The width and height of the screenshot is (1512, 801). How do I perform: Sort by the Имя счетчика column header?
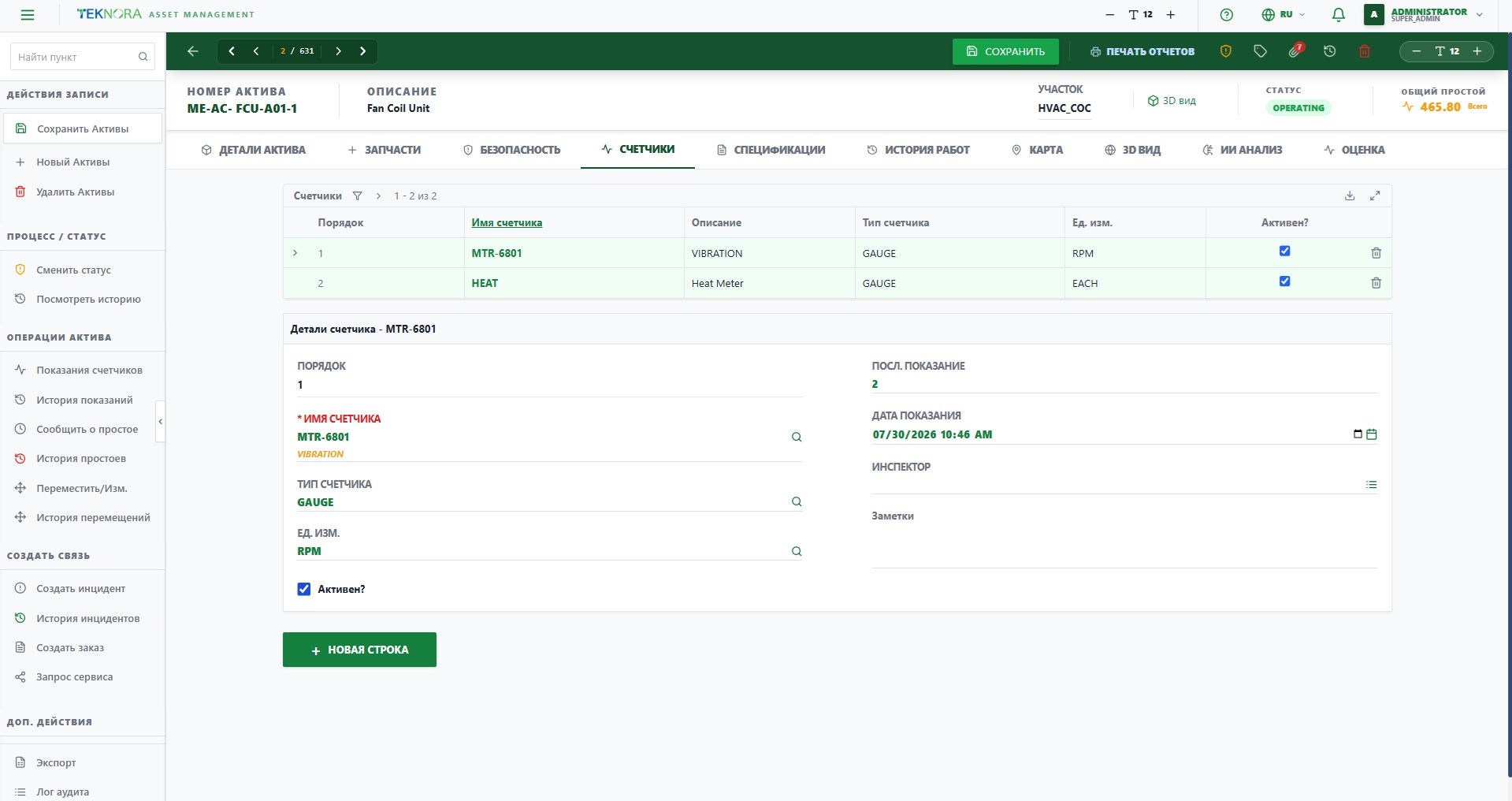coord(507,223)
